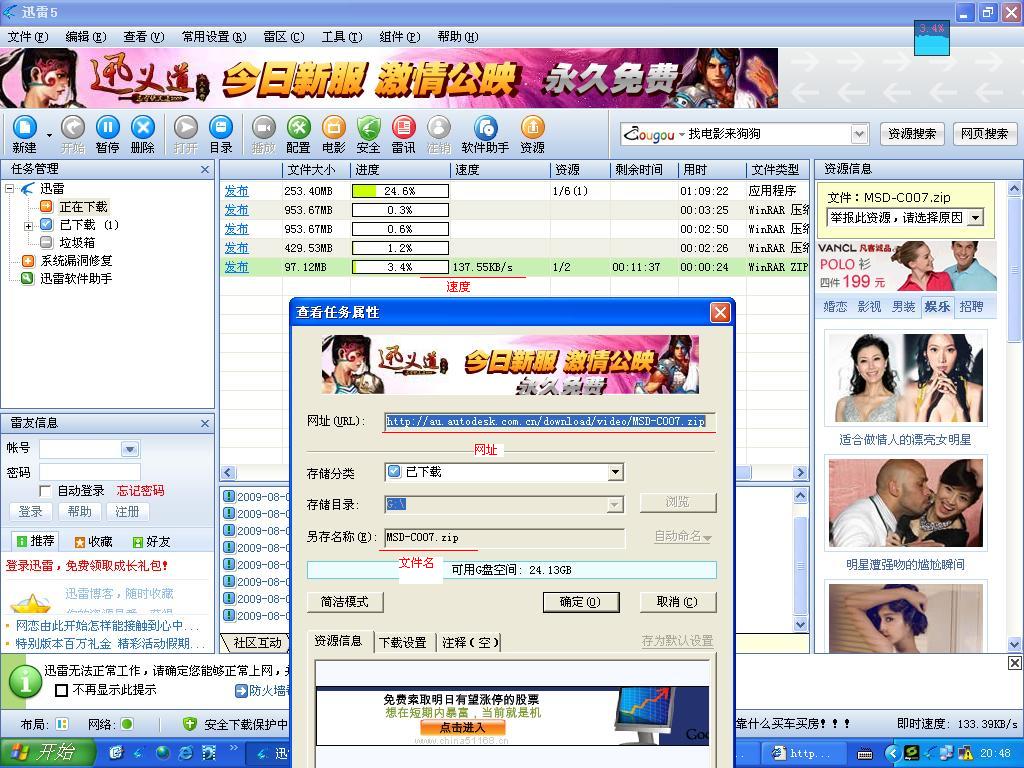Open the 存储目录 dropdown in the dialog
The height and width of the screenshot is (768, 1024).
615,505
